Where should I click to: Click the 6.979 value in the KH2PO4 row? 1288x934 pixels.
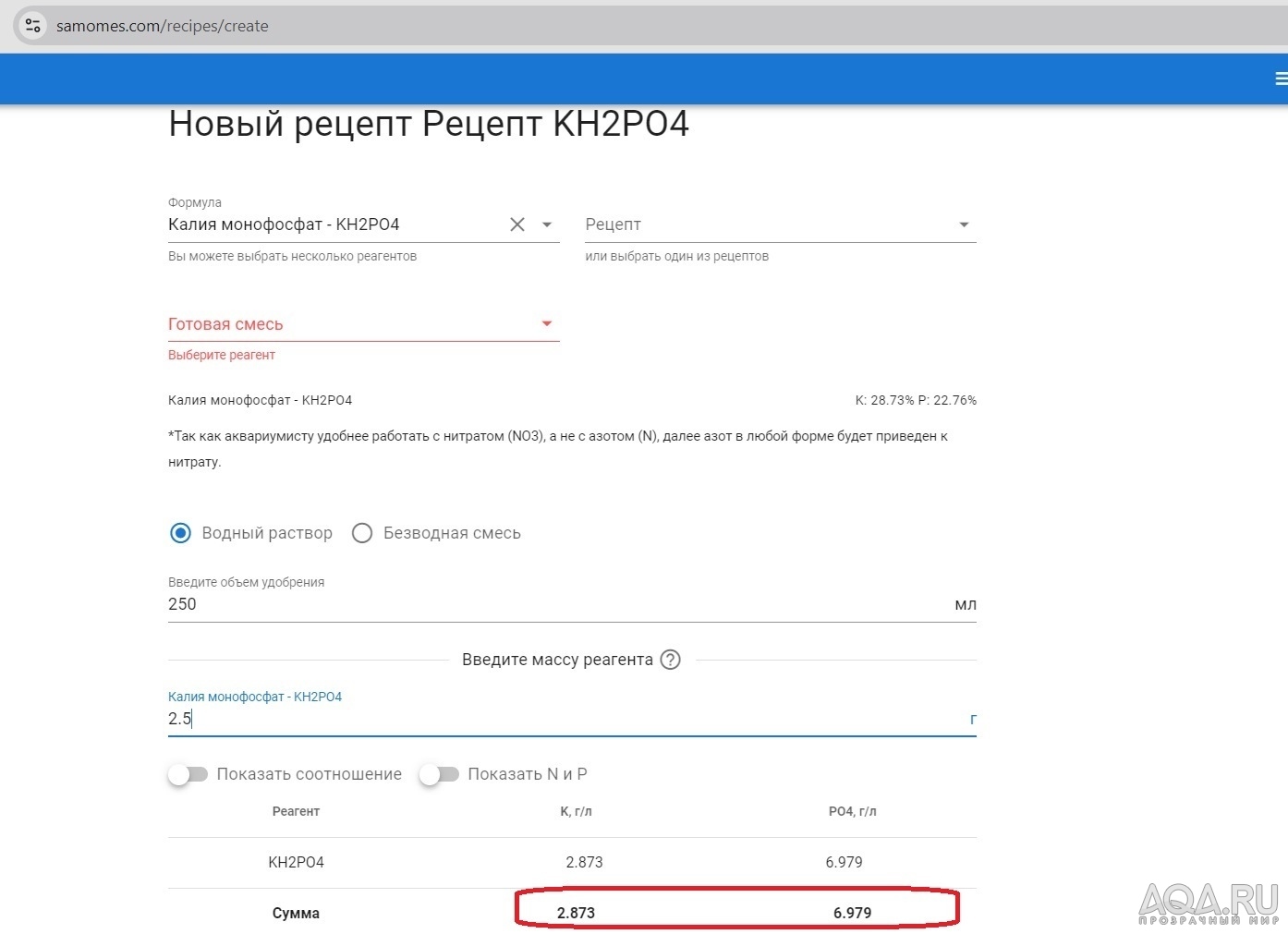point(844,862)
